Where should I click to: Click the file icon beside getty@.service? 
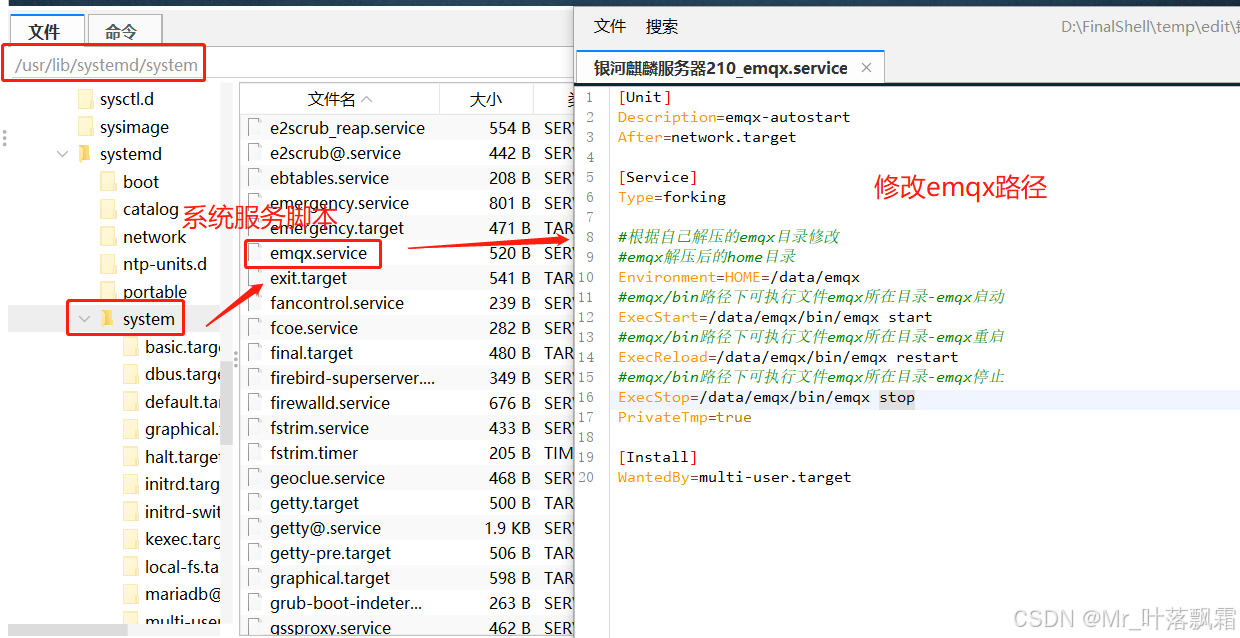tap(257, 527)
